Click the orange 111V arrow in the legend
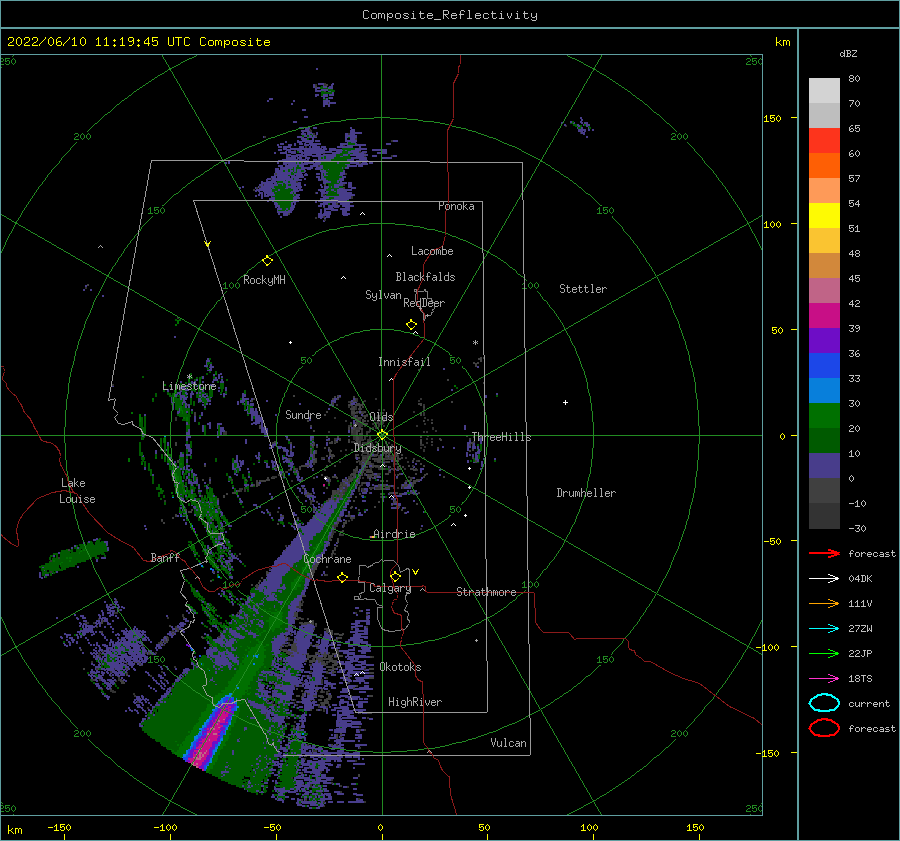The width and height of the screenshot is (900, 841). (824, 603)
